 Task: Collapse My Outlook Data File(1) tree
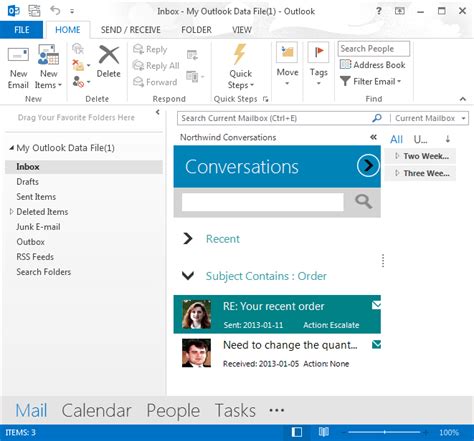pyautogui.click(x=12, y=148)
